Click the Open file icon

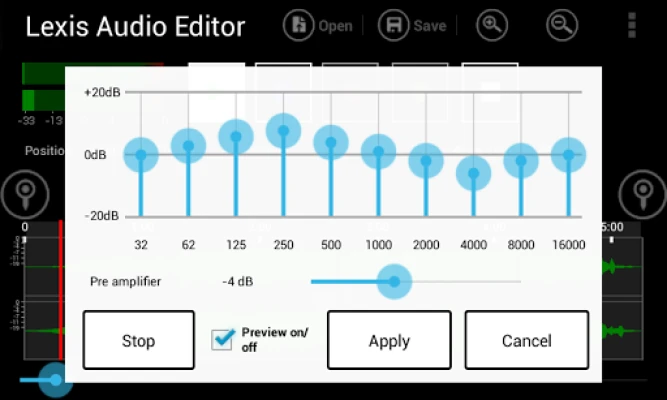coord(299,26)
